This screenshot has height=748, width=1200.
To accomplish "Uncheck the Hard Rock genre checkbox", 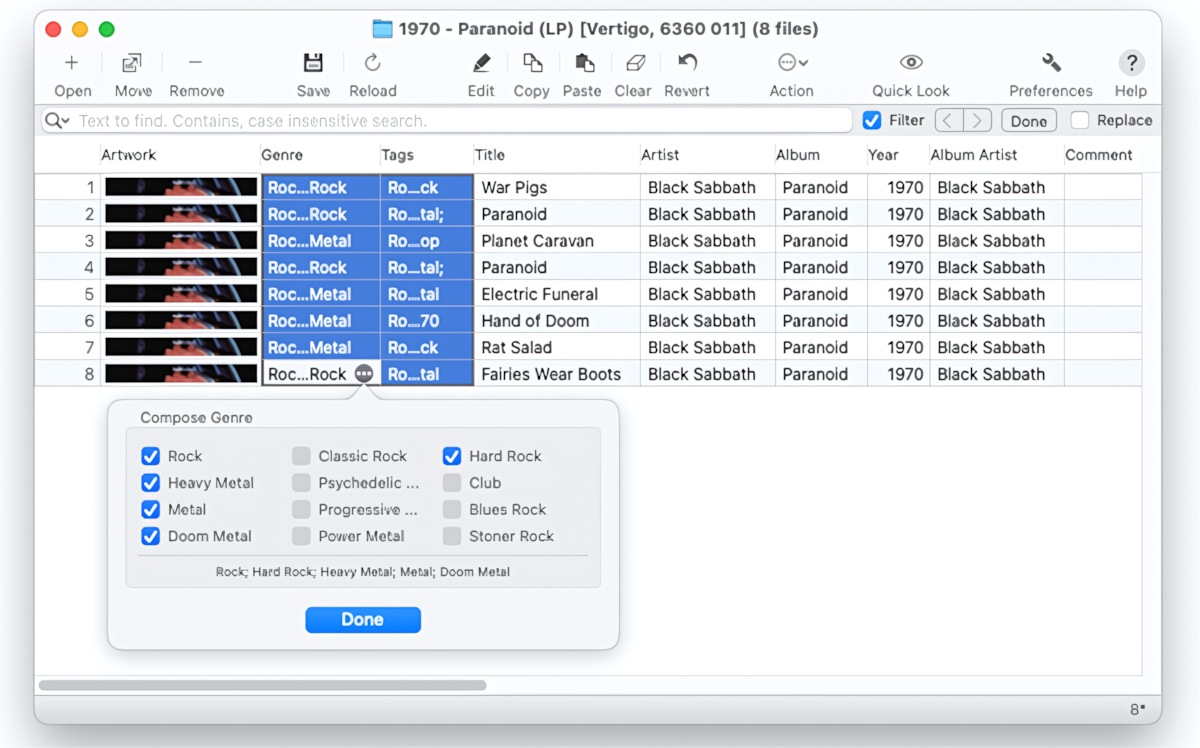I will [452, 456].
